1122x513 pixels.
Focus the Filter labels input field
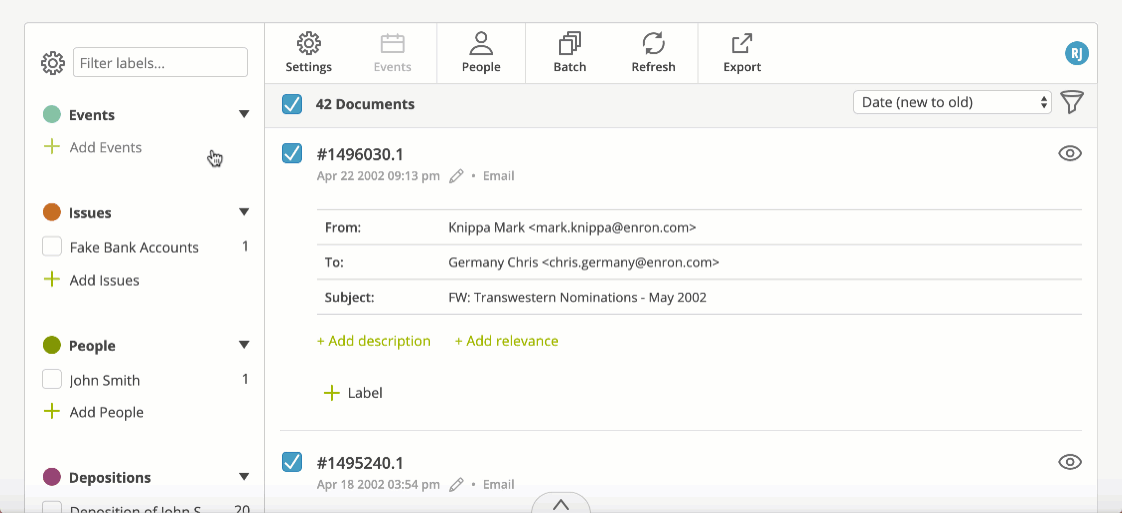click(160, 63)
